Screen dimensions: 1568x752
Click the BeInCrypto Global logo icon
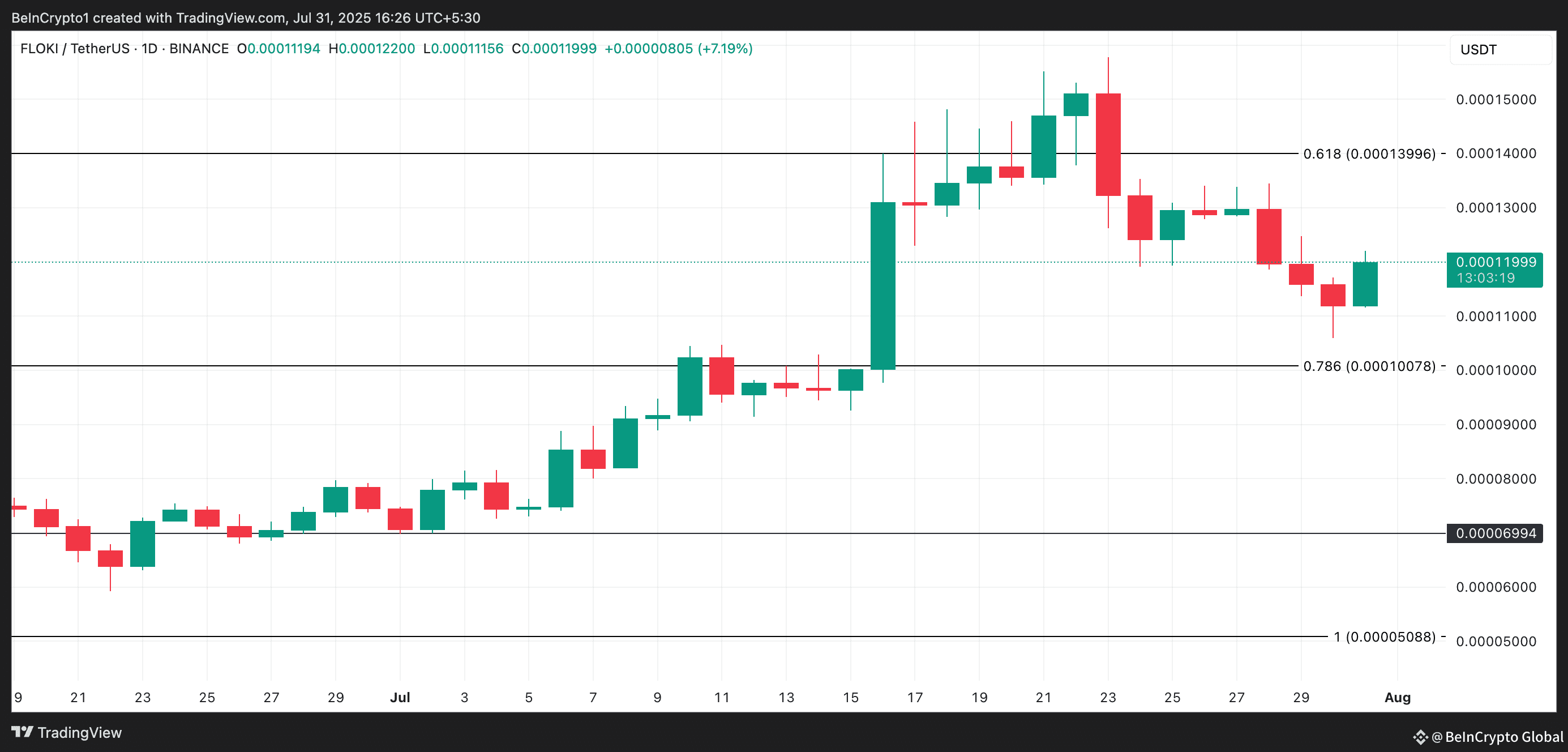click(1420, 737)
